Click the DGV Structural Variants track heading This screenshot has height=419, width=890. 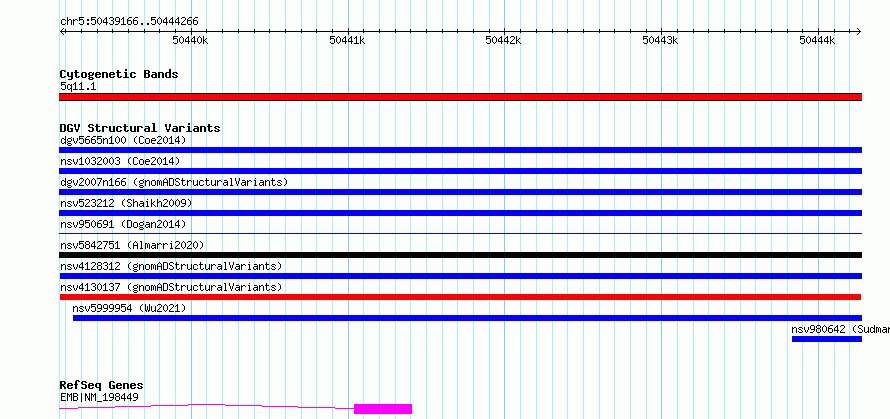click(140, 128)
